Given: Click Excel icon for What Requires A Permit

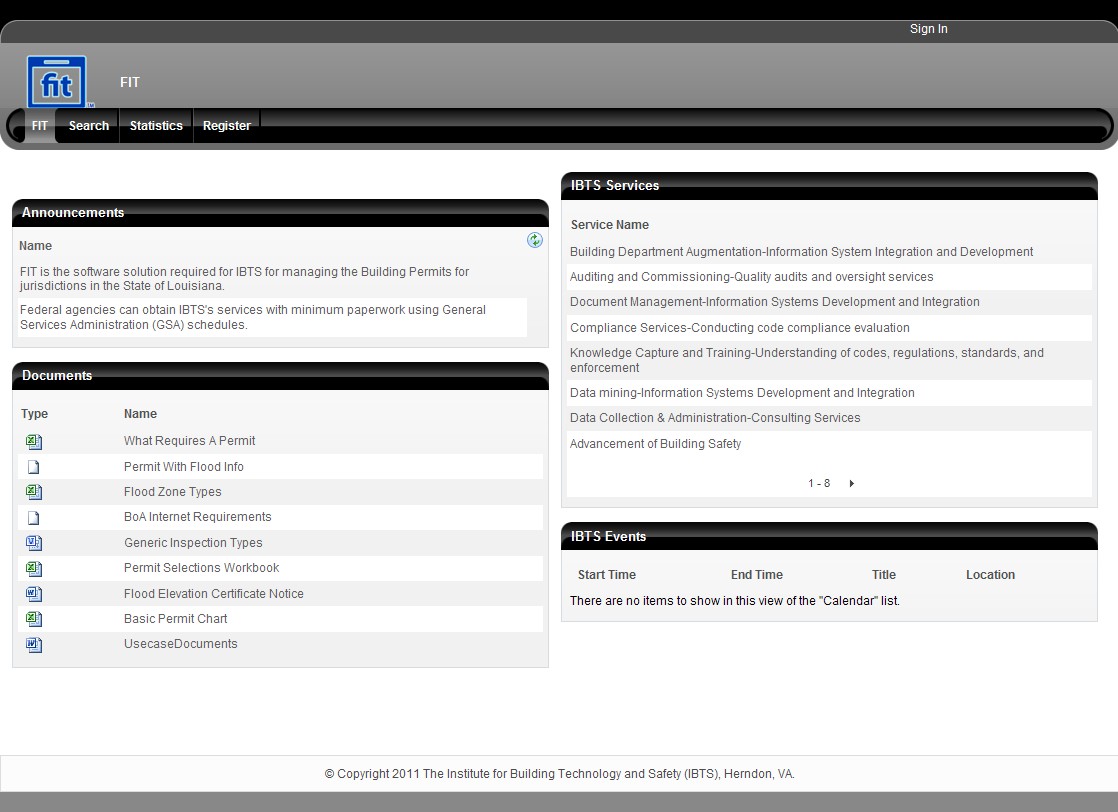Looking at the screenshot, I should pyautogui.click(x=34, y=441).
